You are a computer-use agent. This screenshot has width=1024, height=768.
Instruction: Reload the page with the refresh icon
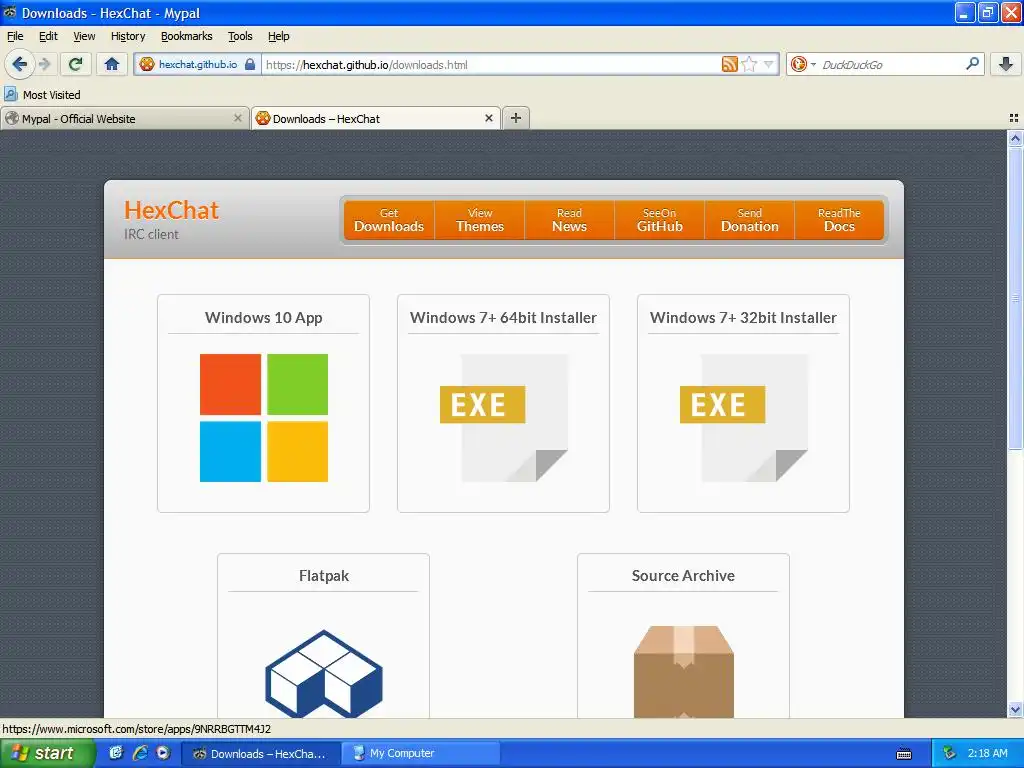76,64
